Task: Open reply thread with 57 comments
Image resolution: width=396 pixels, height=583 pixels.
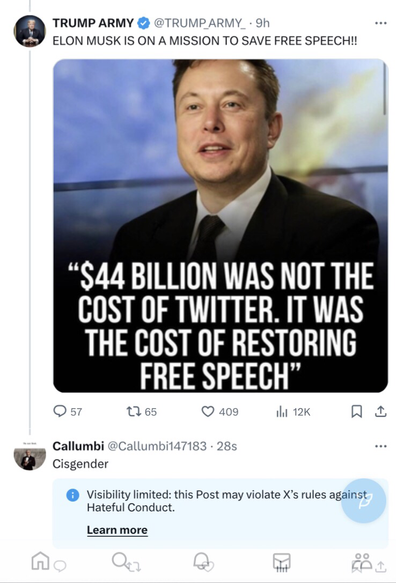Action: pos(67,411)
